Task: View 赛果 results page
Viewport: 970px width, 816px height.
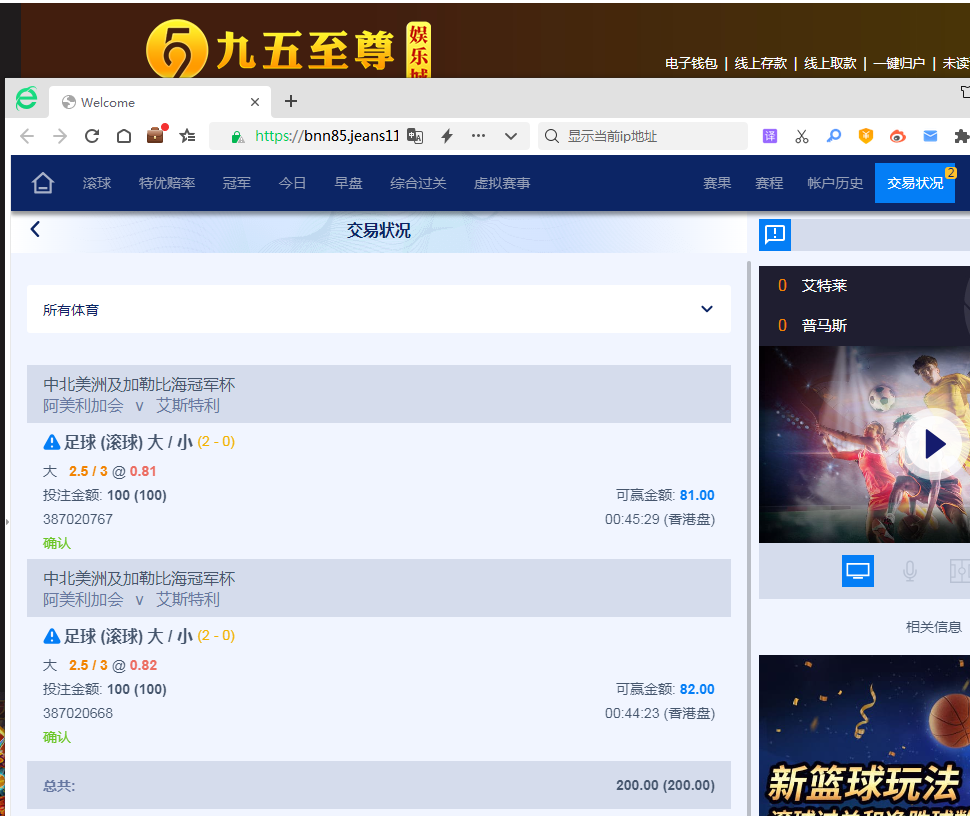Action: click(717, 183)
